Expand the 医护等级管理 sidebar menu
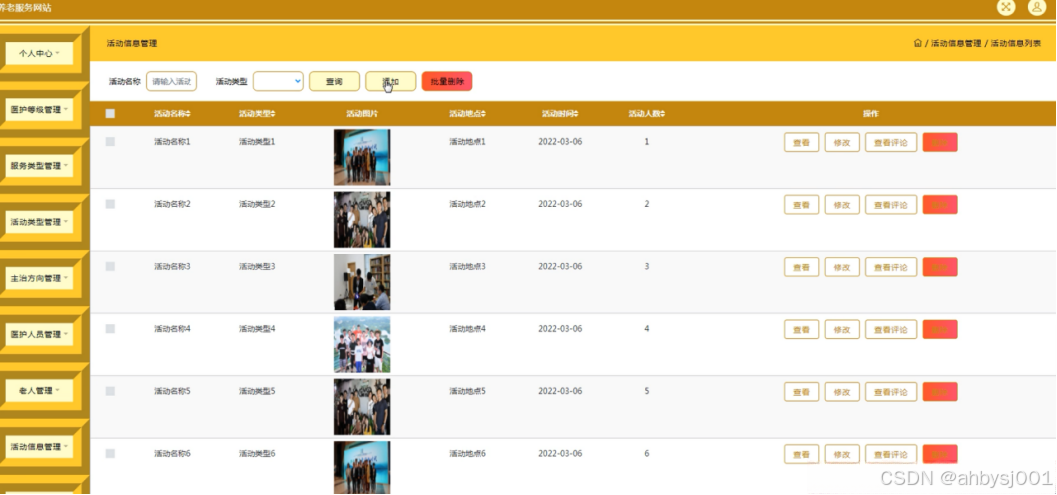Image resolution: width=1057 pixels, height=495 pixels. (39, 109)
